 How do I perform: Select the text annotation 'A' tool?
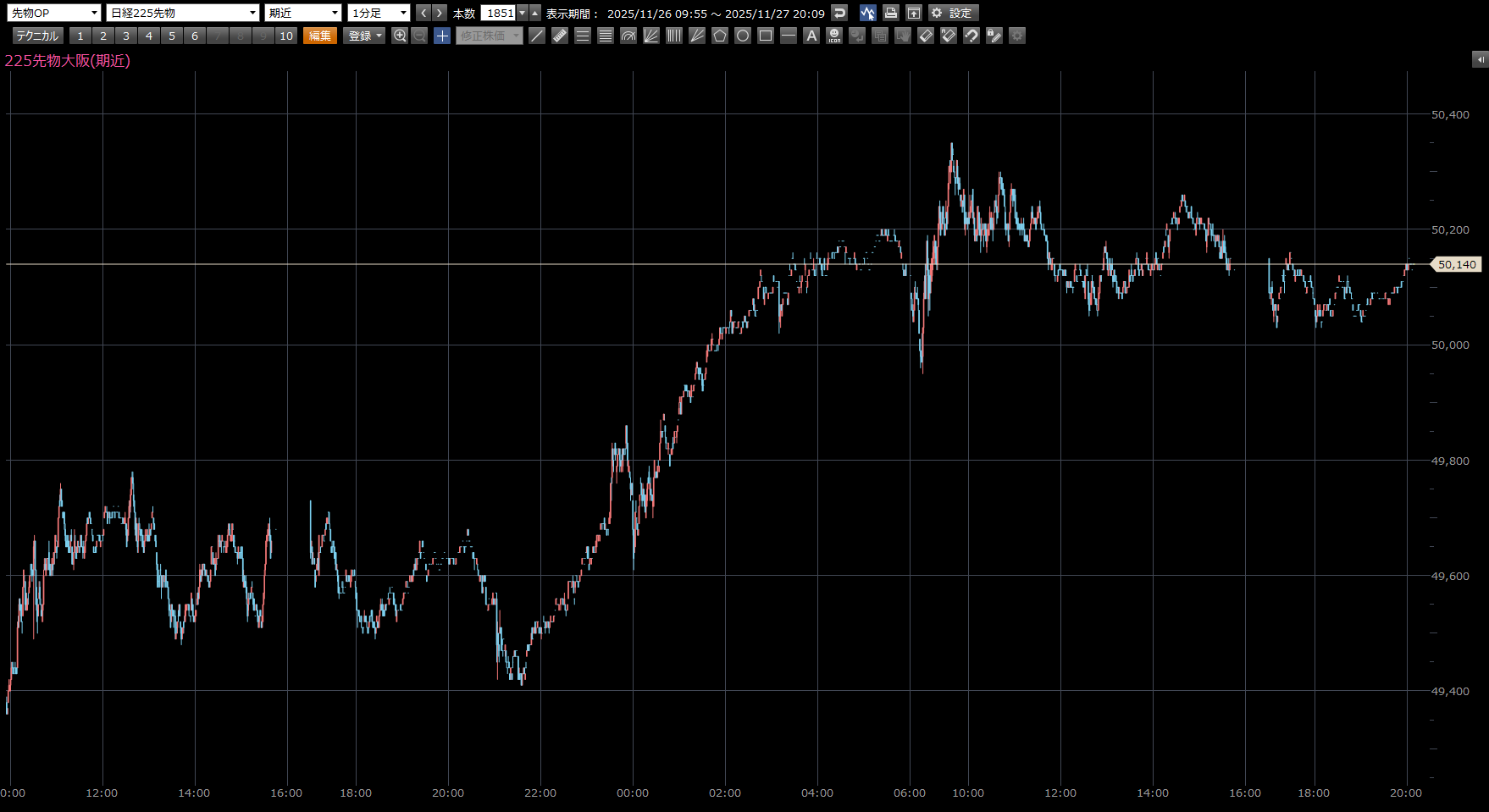(x=811, y=36)
